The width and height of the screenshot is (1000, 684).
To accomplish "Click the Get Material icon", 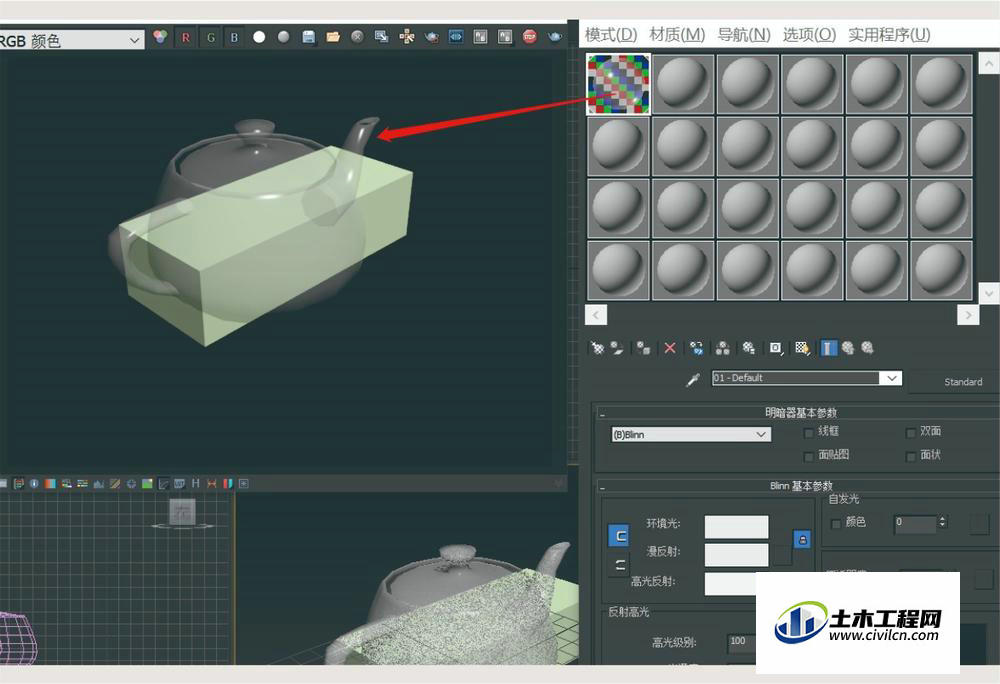I will (597, 347).
